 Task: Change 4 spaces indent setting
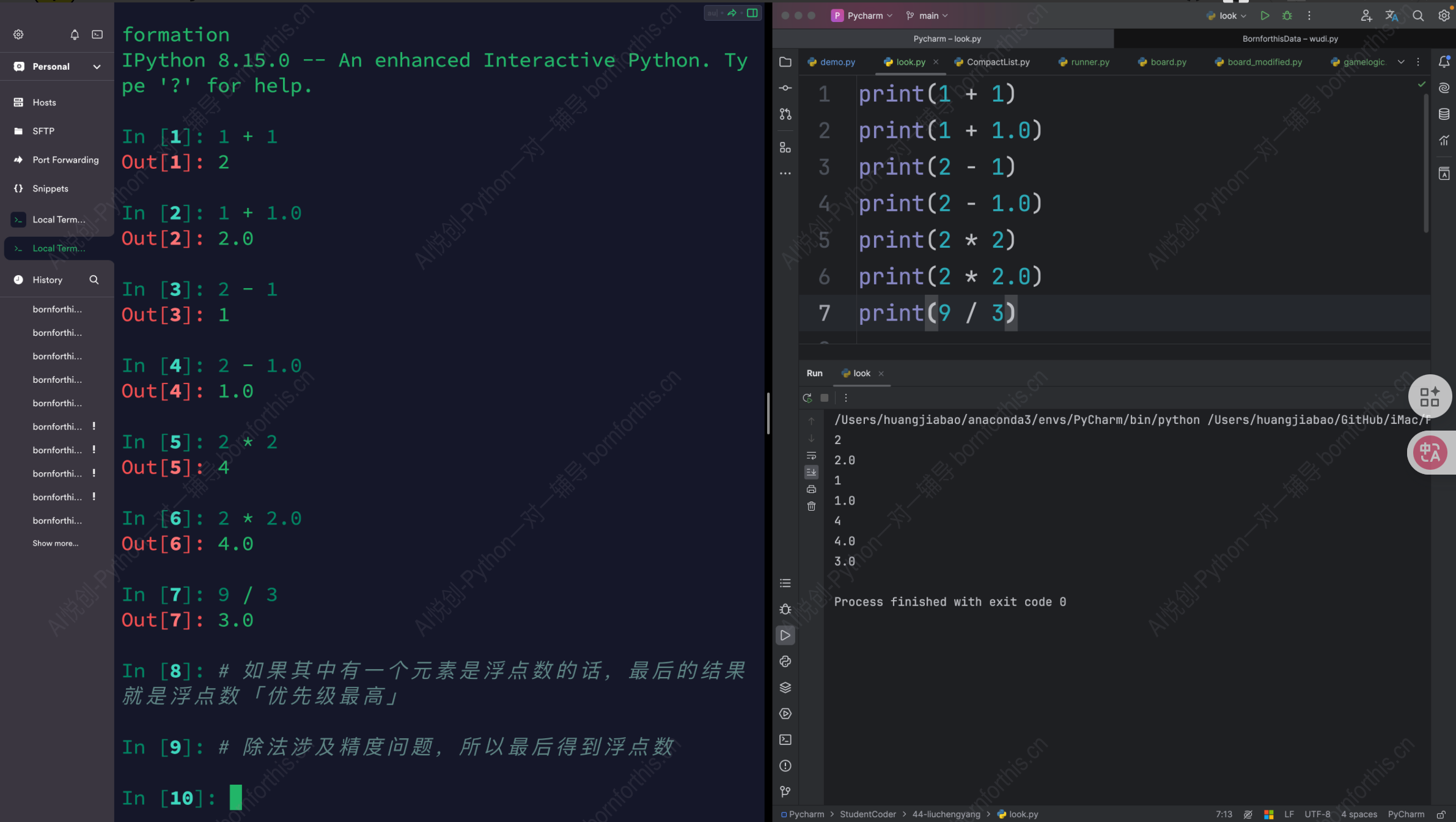tap(1359, 814)
